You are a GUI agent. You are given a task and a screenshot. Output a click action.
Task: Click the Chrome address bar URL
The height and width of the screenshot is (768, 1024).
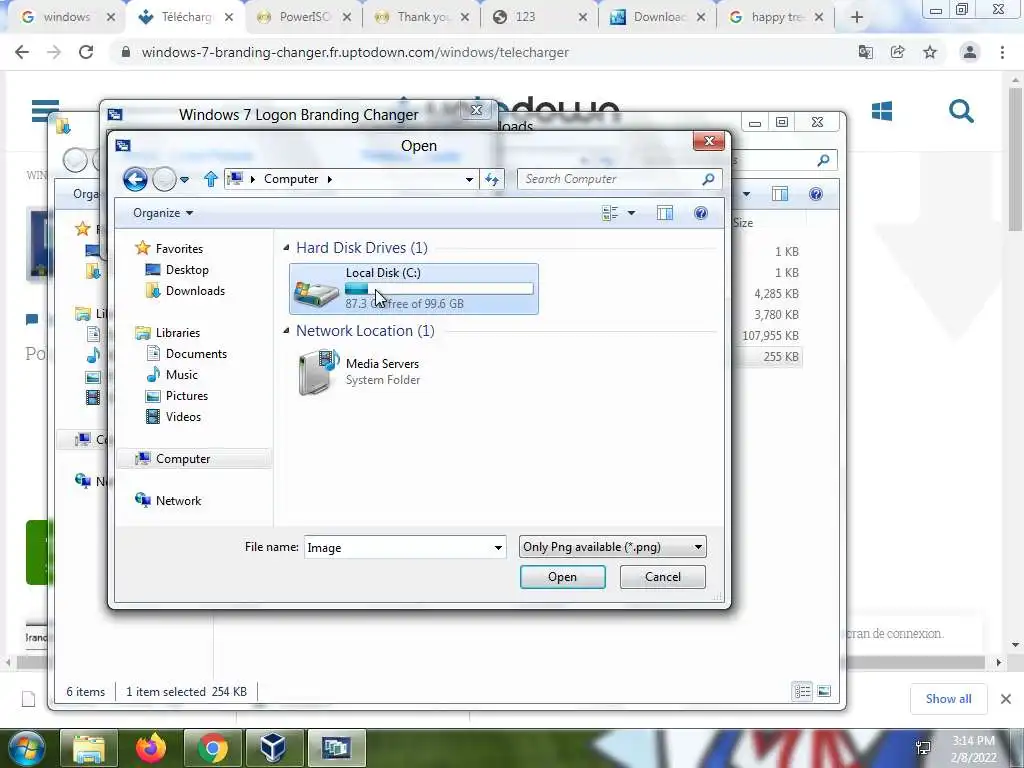click(355, 52)
